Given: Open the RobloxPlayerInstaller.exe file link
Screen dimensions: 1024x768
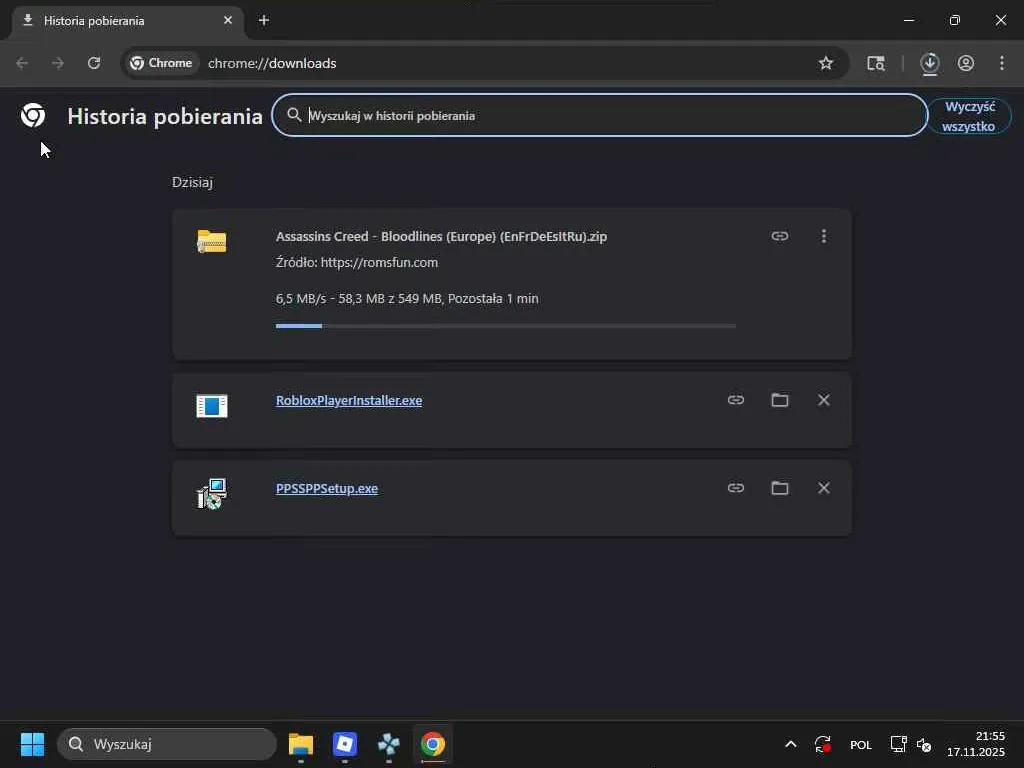Looking at the screenshot, I should [x=349, y=400].
